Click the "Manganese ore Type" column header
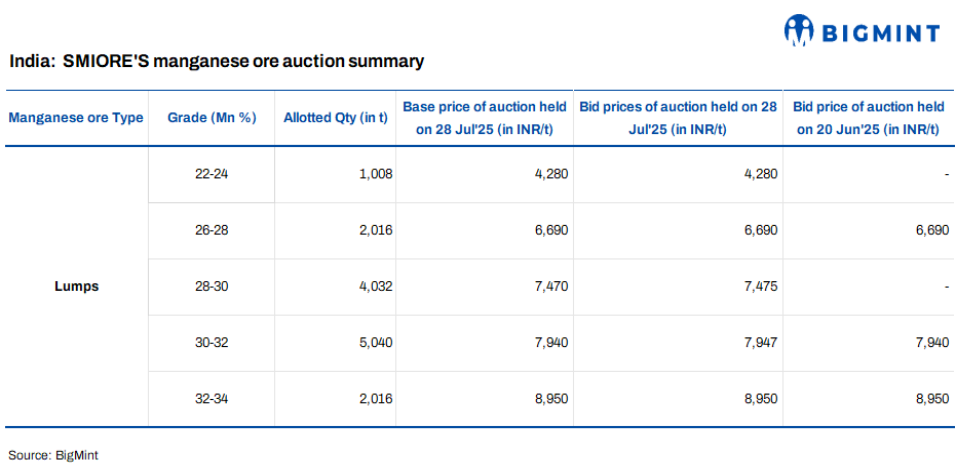Viewport: 956px width, 467px height. (x=76, y=118)
